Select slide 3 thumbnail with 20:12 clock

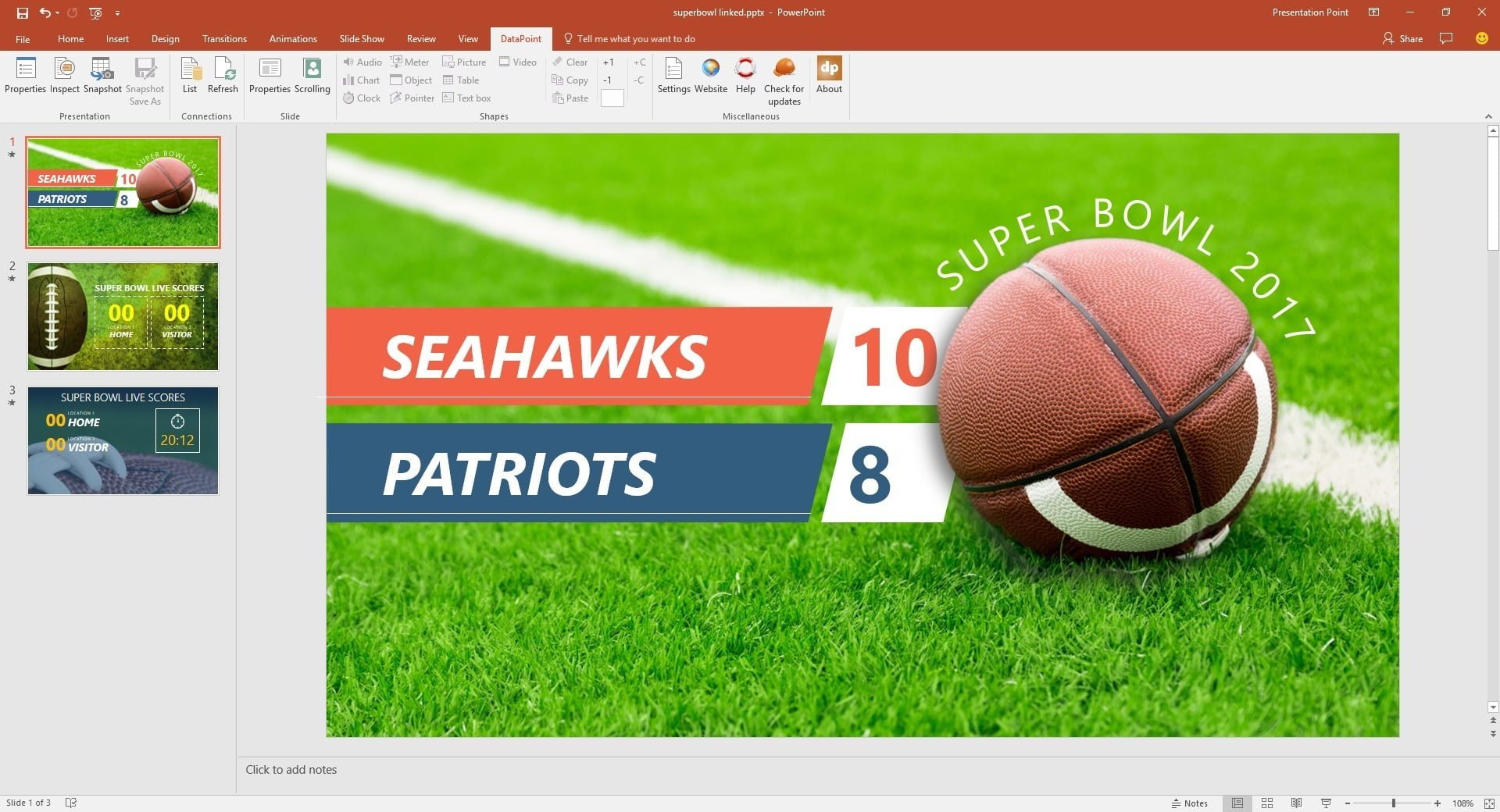click(x=123, y=440)
